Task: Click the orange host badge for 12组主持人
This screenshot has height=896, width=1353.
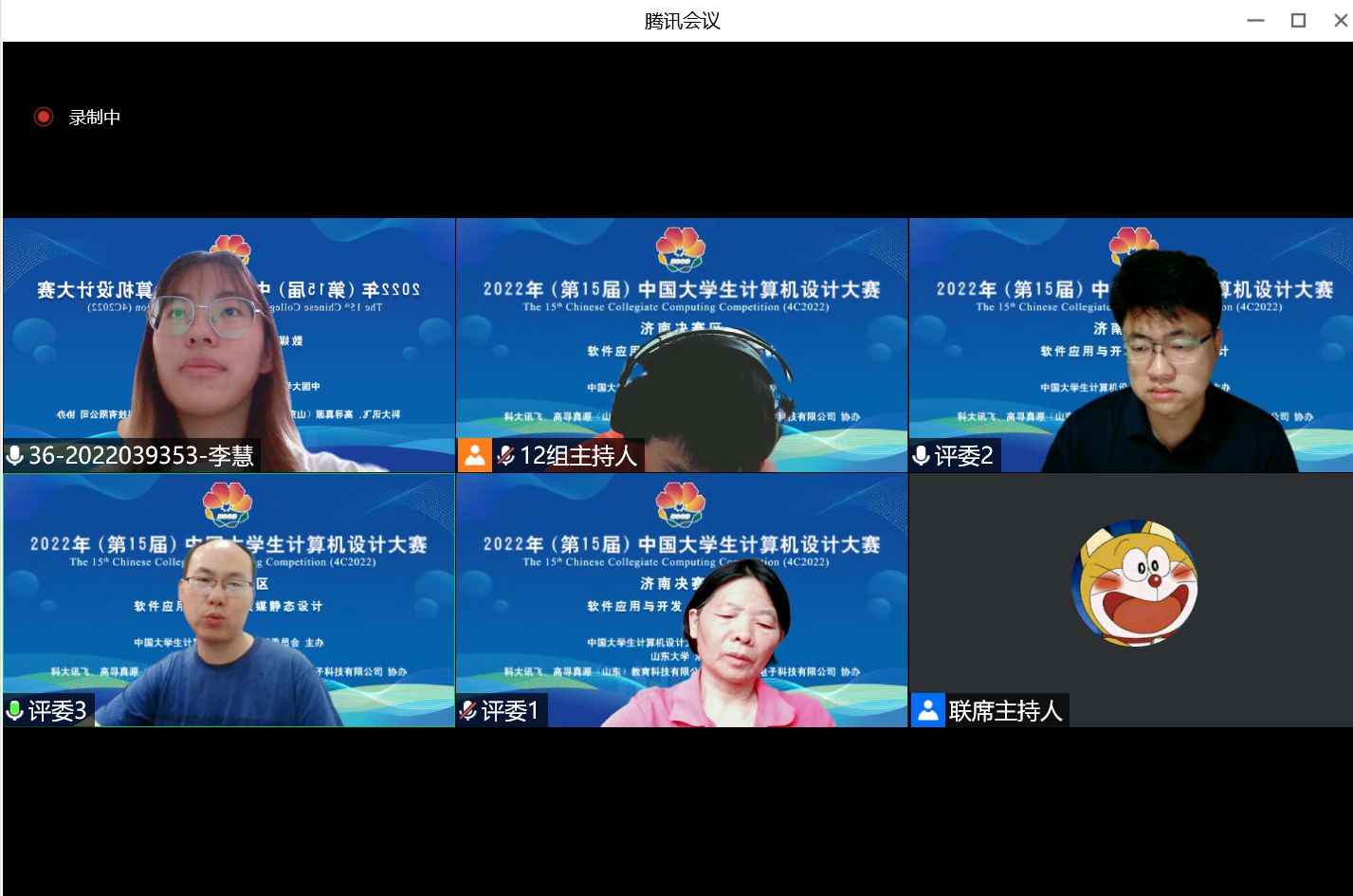Action: pyautogui.click(x=475, y=456)
